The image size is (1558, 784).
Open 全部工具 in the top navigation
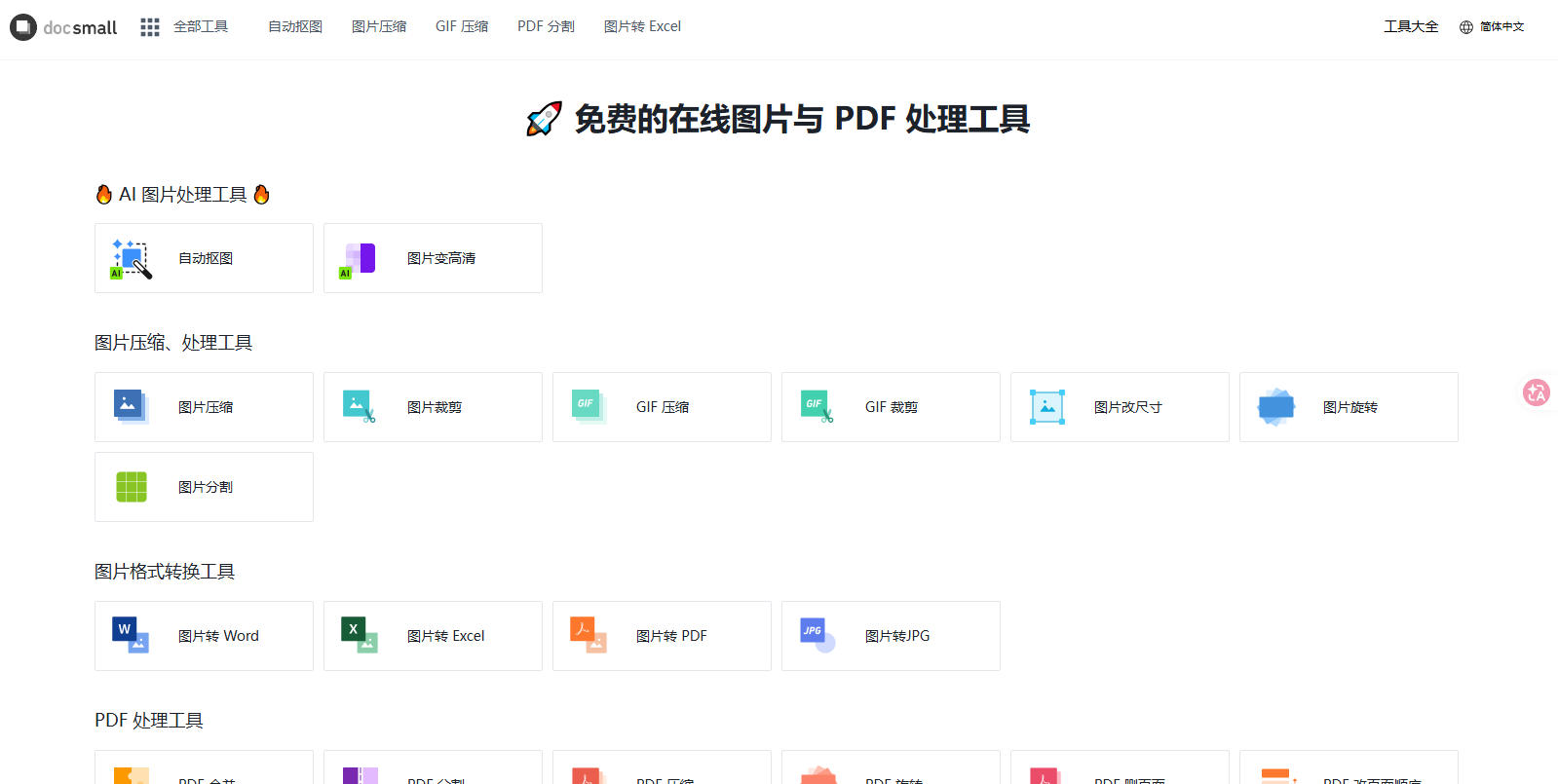201,26
